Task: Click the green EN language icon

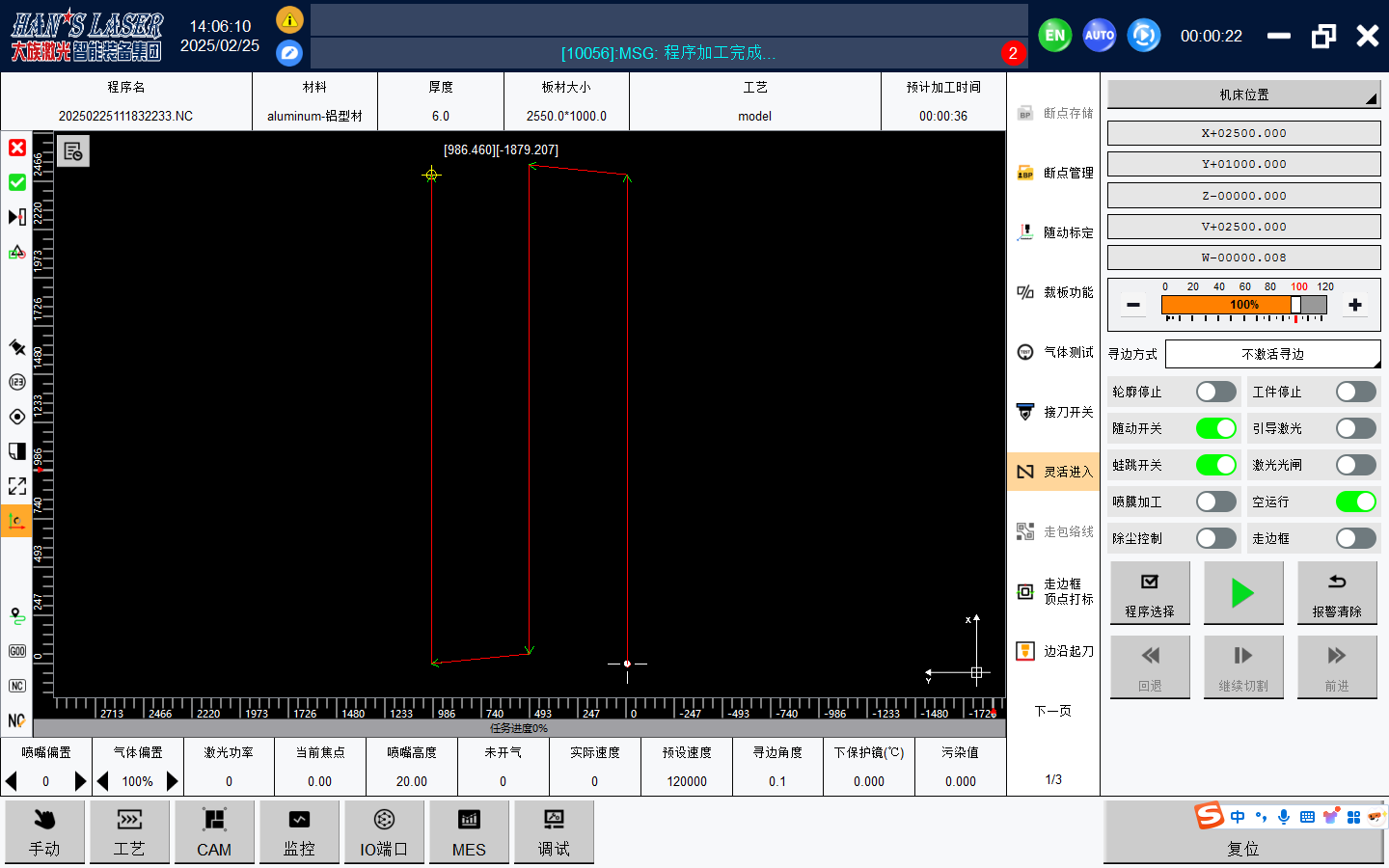Action: tap(1054, 36)
